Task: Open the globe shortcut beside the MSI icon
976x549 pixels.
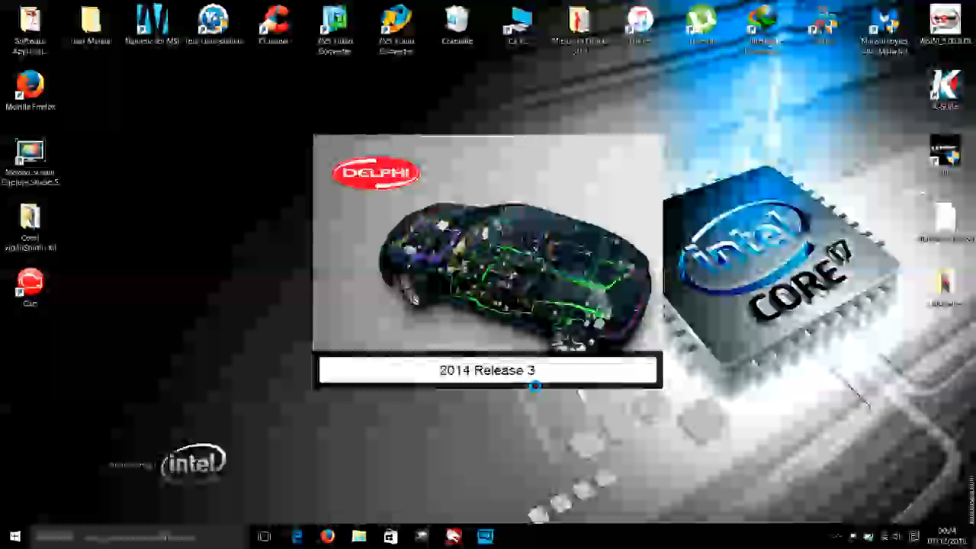Action: tap(214, 26)
